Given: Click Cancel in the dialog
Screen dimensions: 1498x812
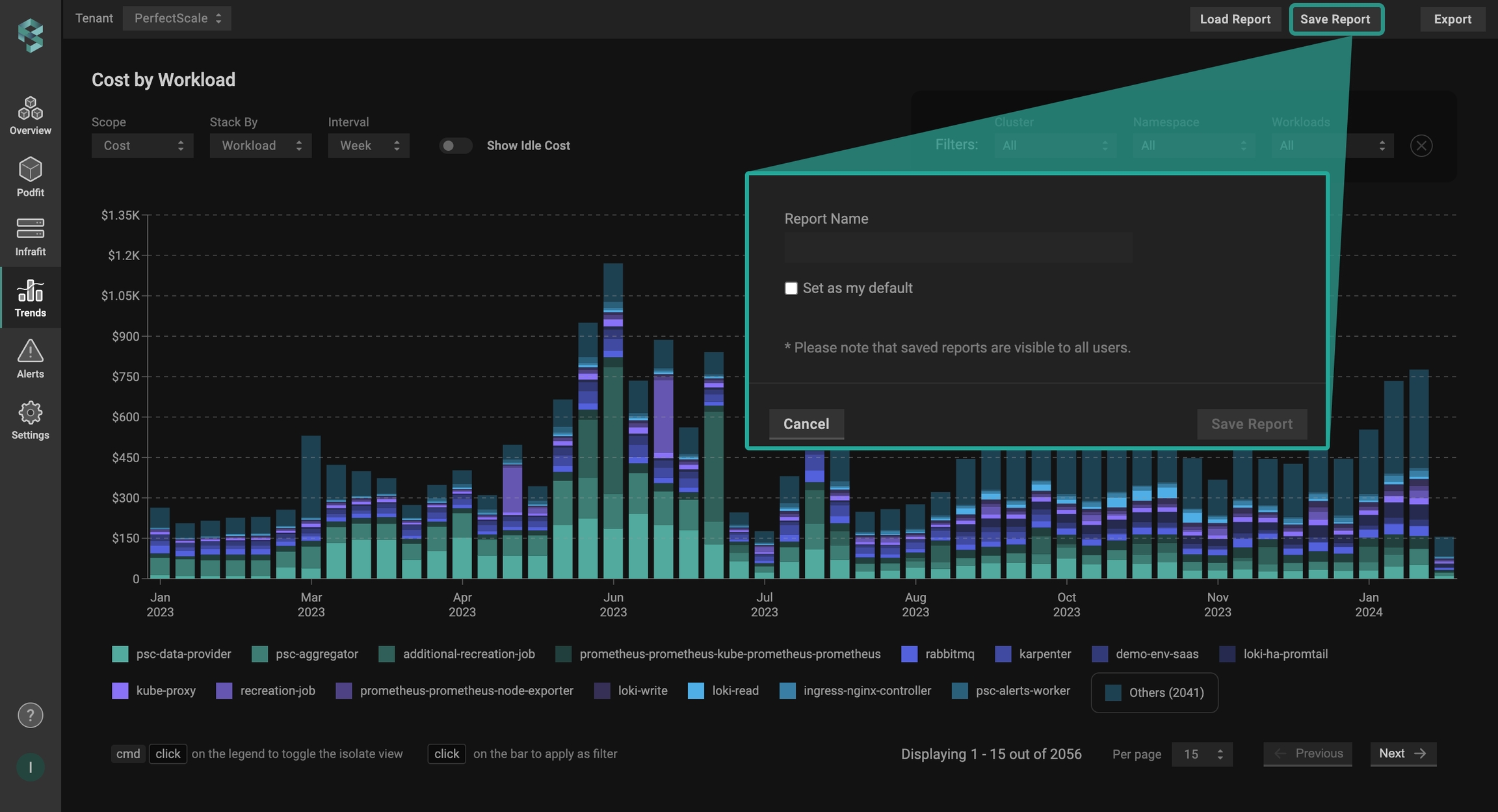Looking at the screenshot, I should (806, 424).
